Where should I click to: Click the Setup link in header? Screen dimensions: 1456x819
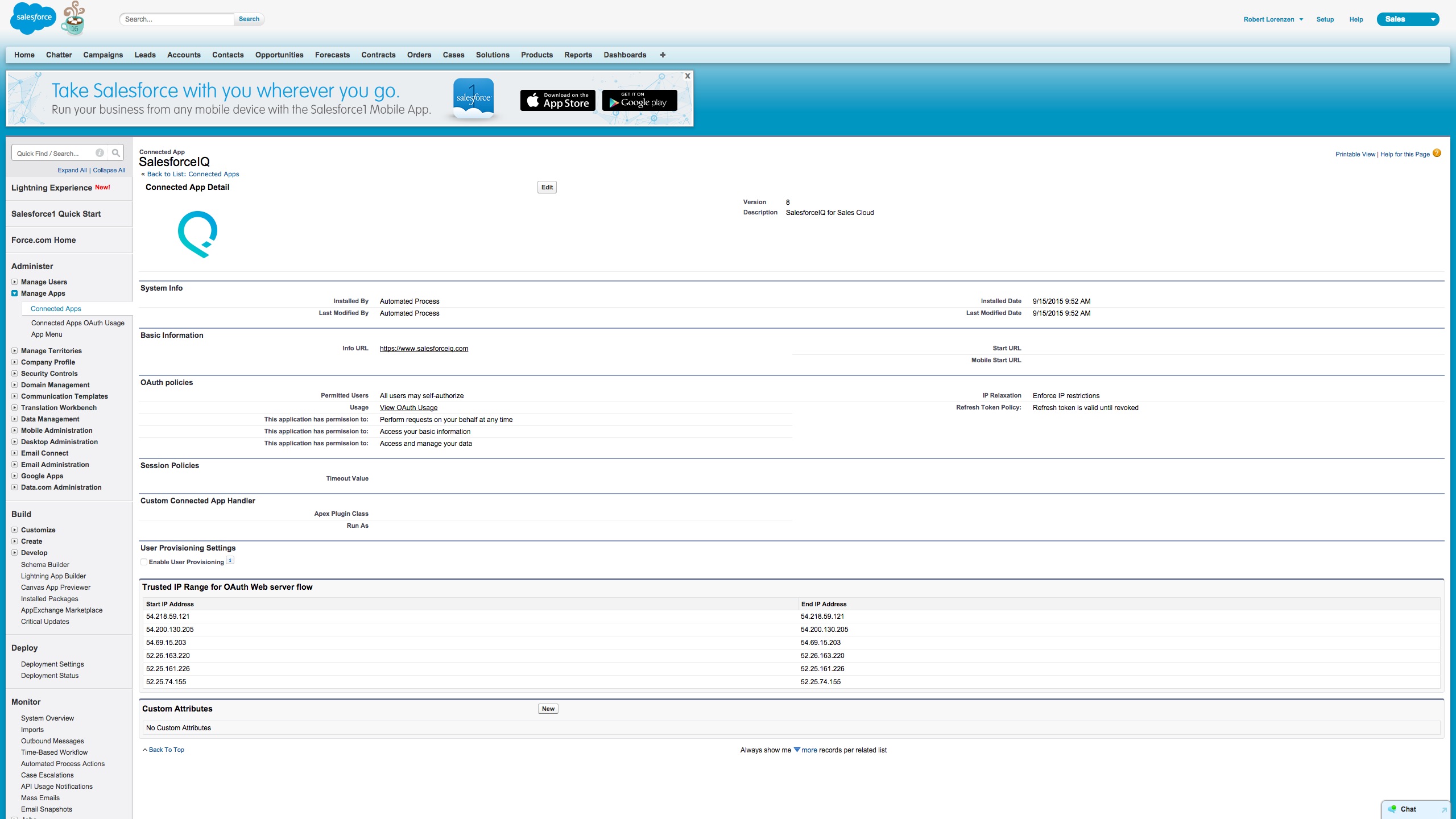point(1325,19)
